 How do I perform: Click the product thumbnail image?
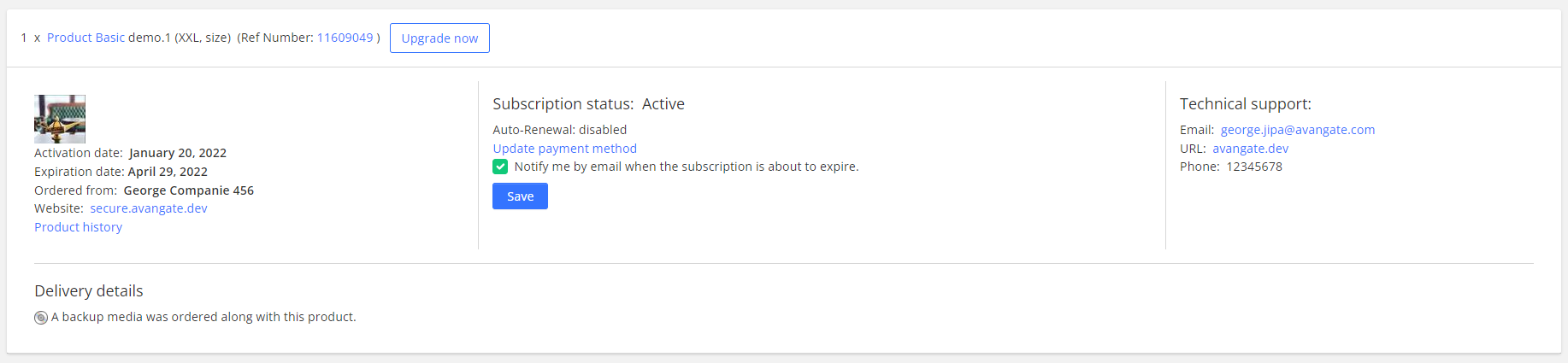[x=60, y=119]
